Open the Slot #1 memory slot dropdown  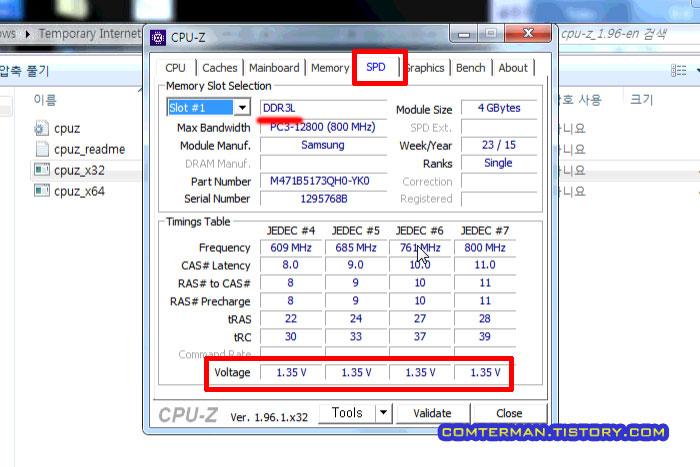coord(242,108)
